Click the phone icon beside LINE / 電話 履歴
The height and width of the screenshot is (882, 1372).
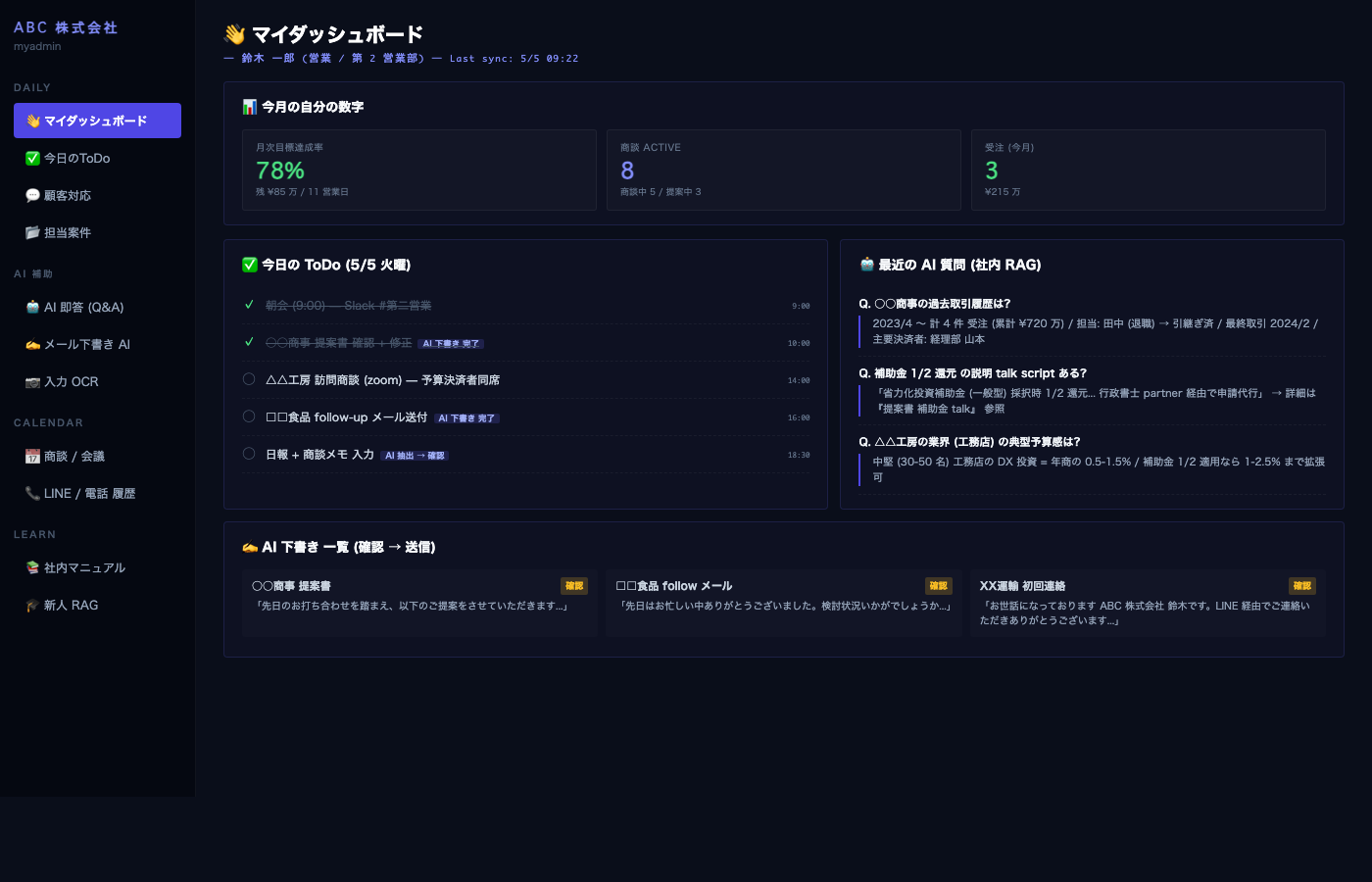tap(32, 493)
